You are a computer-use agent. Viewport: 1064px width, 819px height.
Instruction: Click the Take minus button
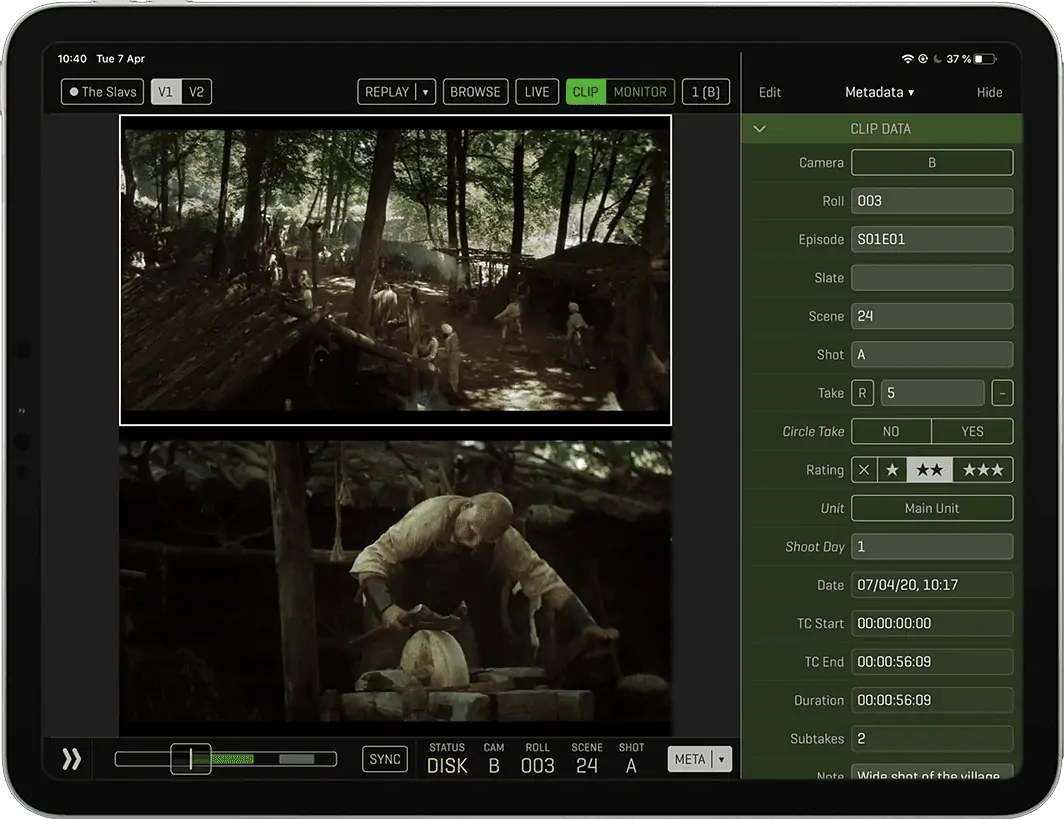(x=1002, y=393)
